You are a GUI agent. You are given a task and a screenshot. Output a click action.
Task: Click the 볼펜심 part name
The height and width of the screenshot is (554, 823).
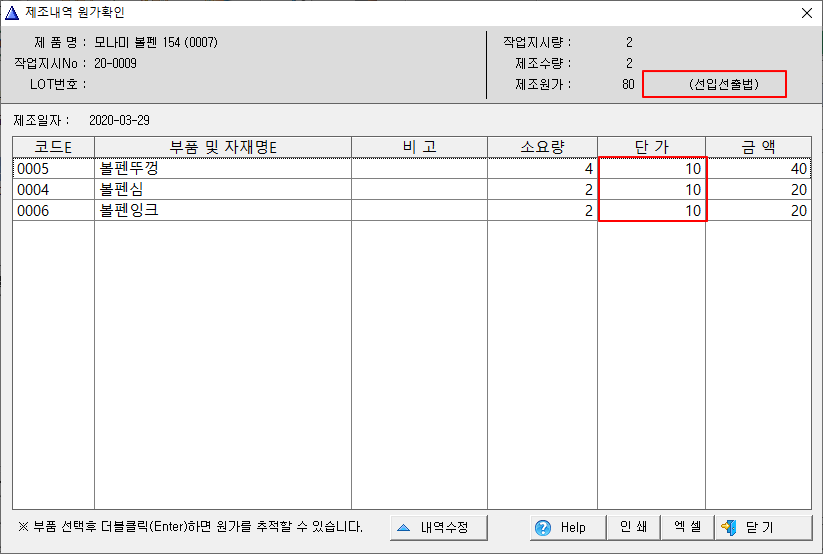121,190
